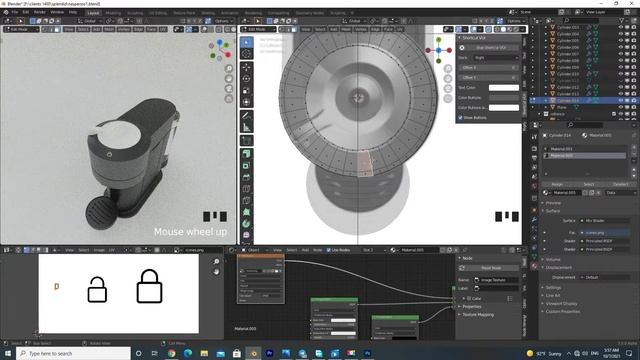Toggle Cylinder.014 viewport monitor icon
Image resolution: width=640 pixels, height=360 pixels.
[x=627, y=100]
